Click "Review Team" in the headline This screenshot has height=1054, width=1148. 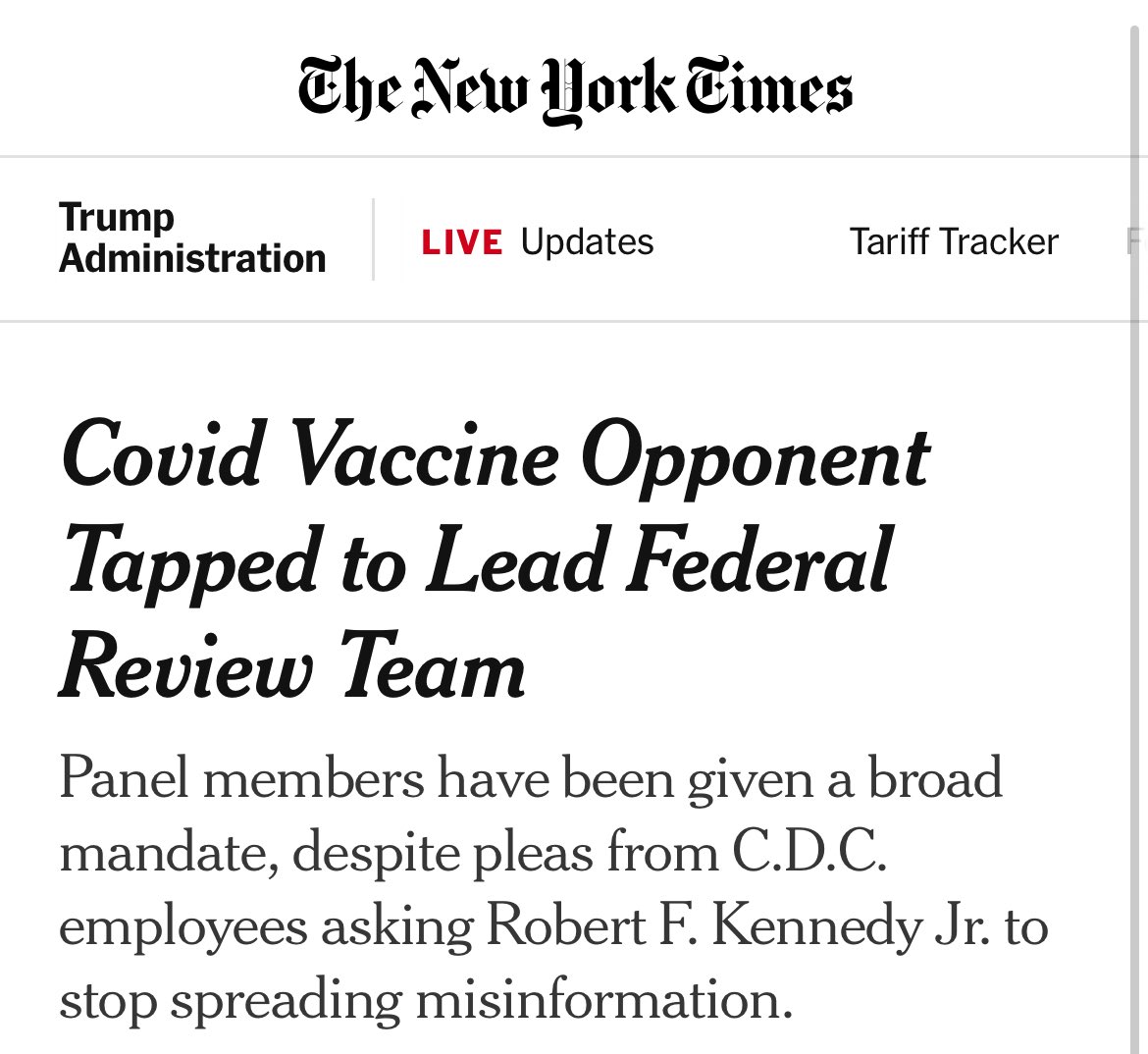pyautogui.click(x=292, y=667)
